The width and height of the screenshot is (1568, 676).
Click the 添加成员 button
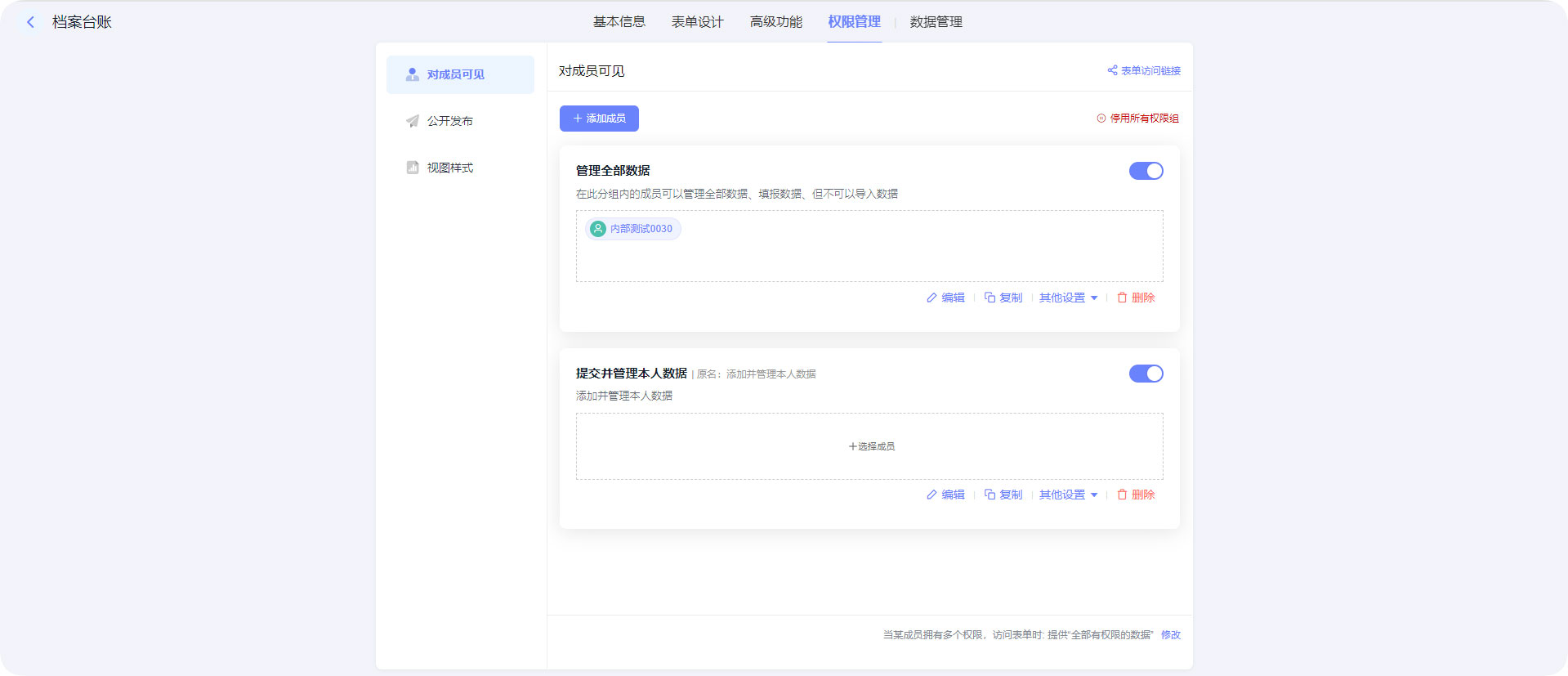pyautogui.click(x=599, y=119)
